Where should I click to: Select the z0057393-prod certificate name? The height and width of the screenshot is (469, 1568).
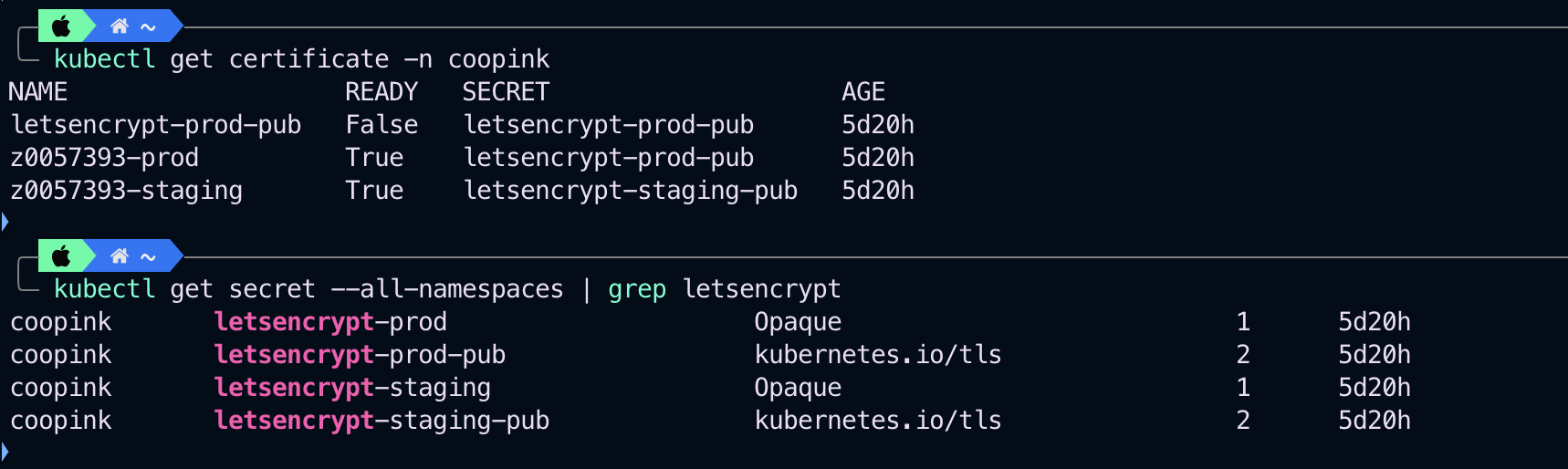[x=104, y=158]
